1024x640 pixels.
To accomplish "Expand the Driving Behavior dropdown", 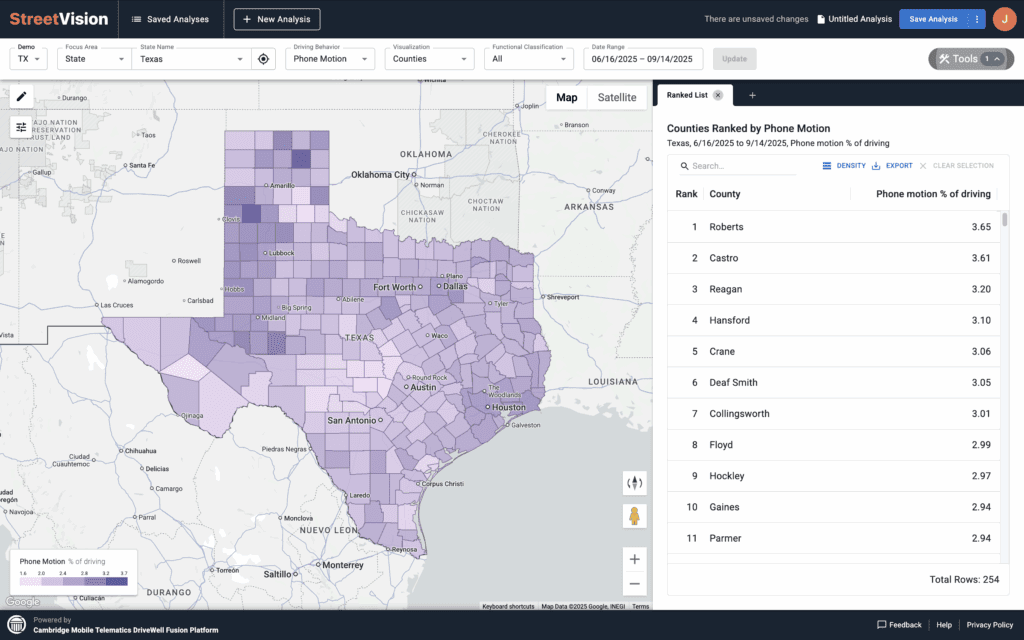I will click(x=329, y=59).
